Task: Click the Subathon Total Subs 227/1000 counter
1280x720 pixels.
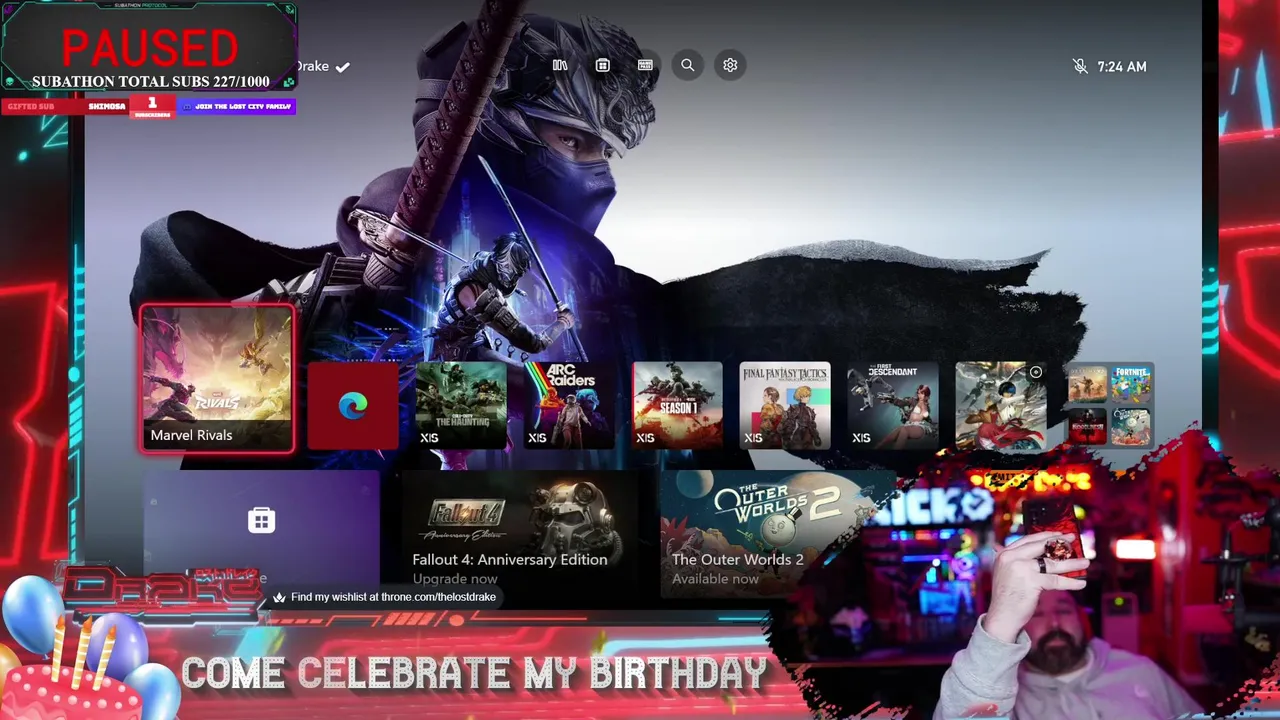Action: click(x=150, y=82)
